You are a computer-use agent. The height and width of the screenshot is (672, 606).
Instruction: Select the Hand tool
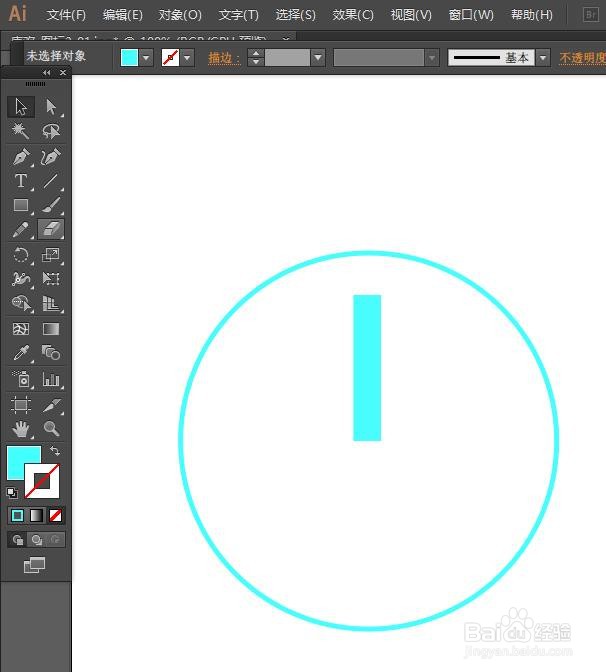tap(21, 429)
